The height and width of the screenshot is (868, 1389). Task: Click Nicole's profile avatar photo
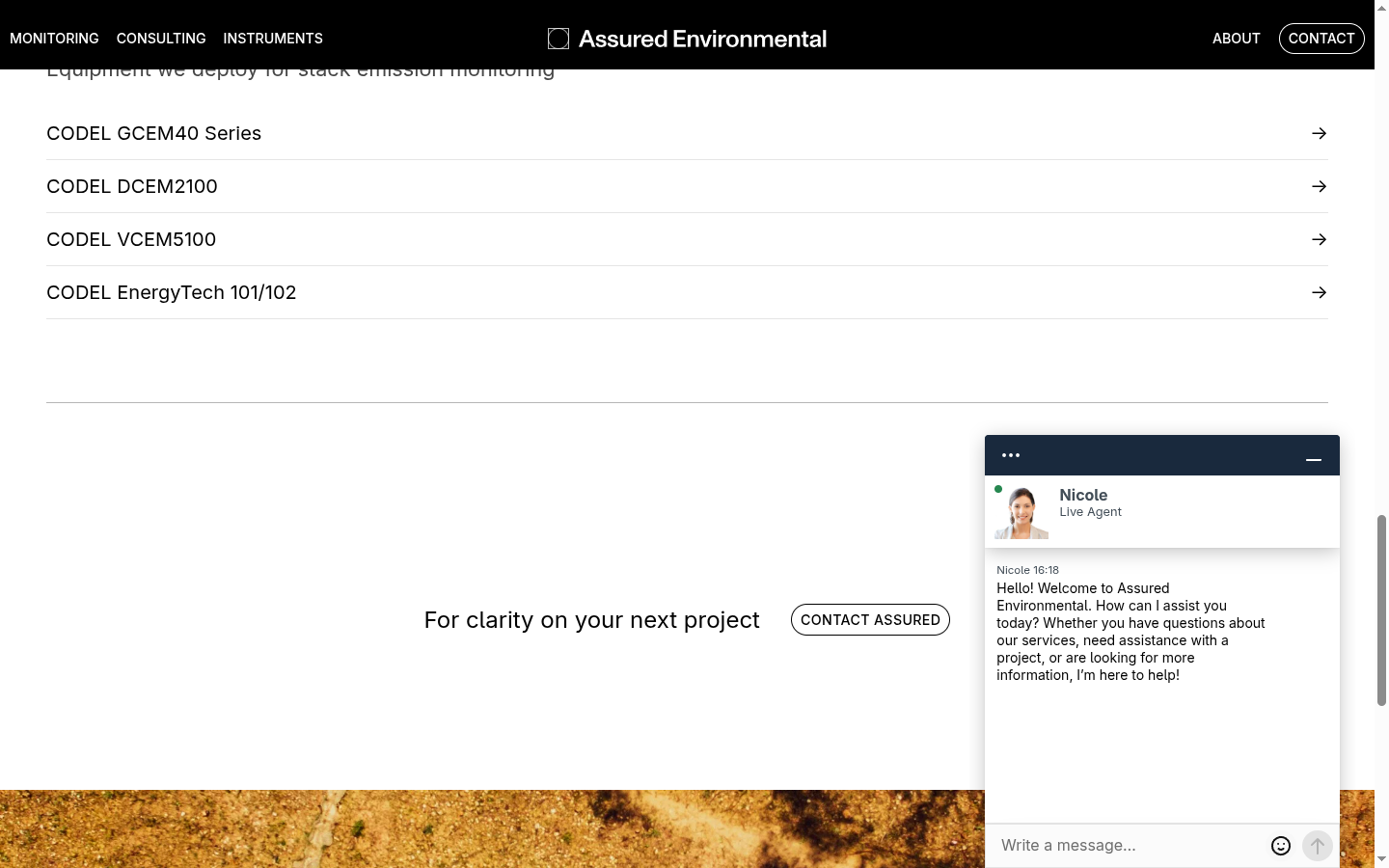click(1021, 511)
